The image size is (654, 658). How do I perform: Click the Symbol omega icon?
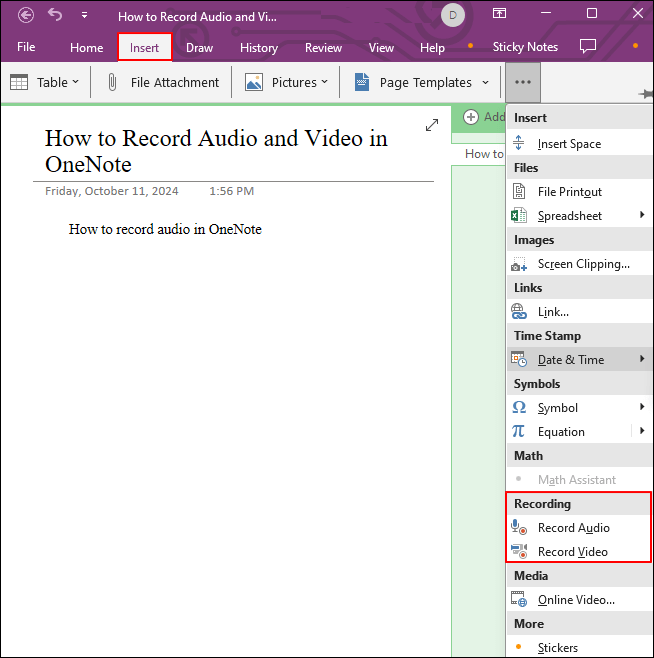pos(519,407)
